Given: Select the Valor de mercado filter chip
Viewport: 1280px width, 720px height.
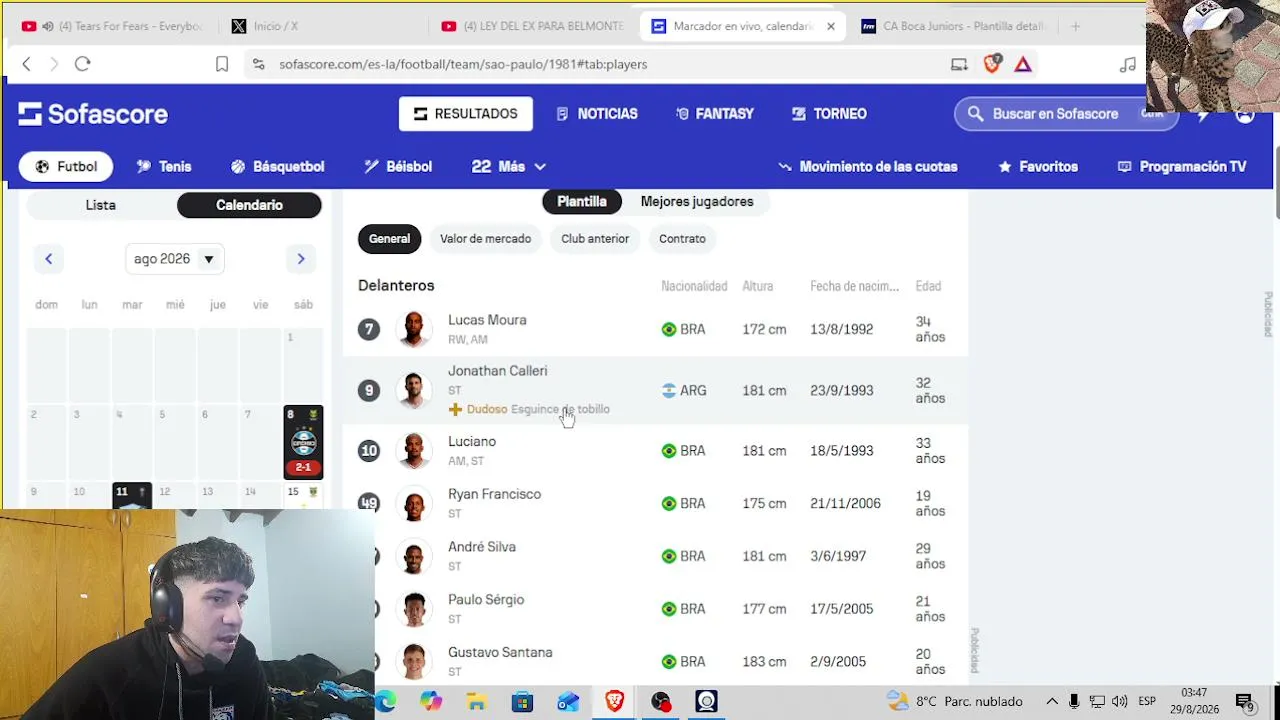Looking at the screenshot, I should 485,239.
